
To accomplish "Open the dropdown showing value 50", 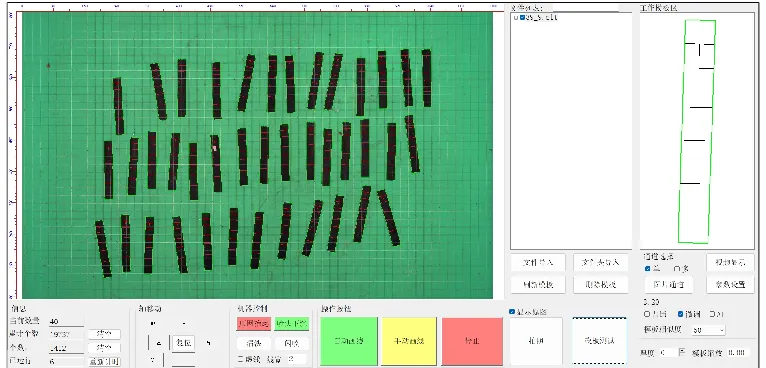I will (x=708, y=330).
